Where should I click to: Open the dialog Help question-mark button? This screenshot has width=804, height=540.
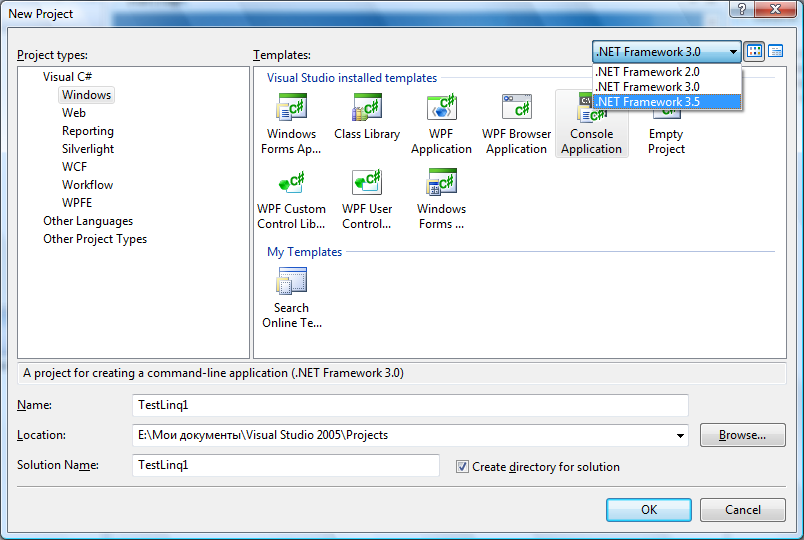point(742,9)
